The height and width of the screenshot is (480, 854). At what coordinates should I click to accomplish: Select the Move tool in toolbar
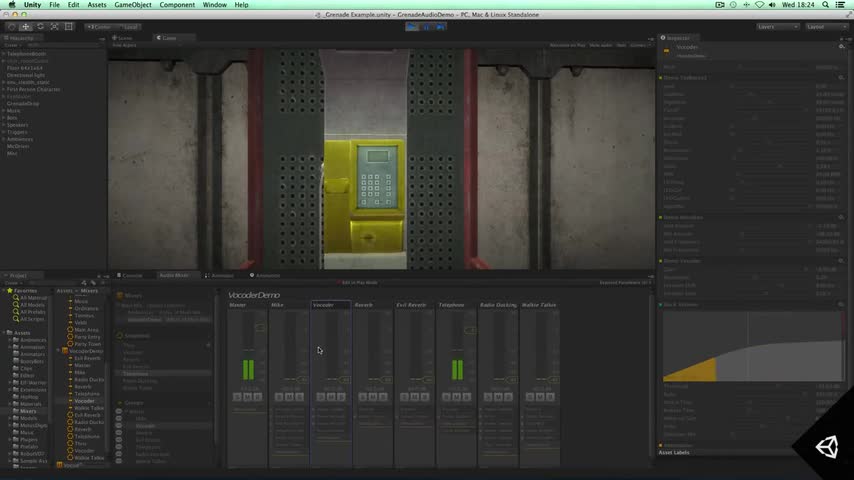(x=26, y=27)
